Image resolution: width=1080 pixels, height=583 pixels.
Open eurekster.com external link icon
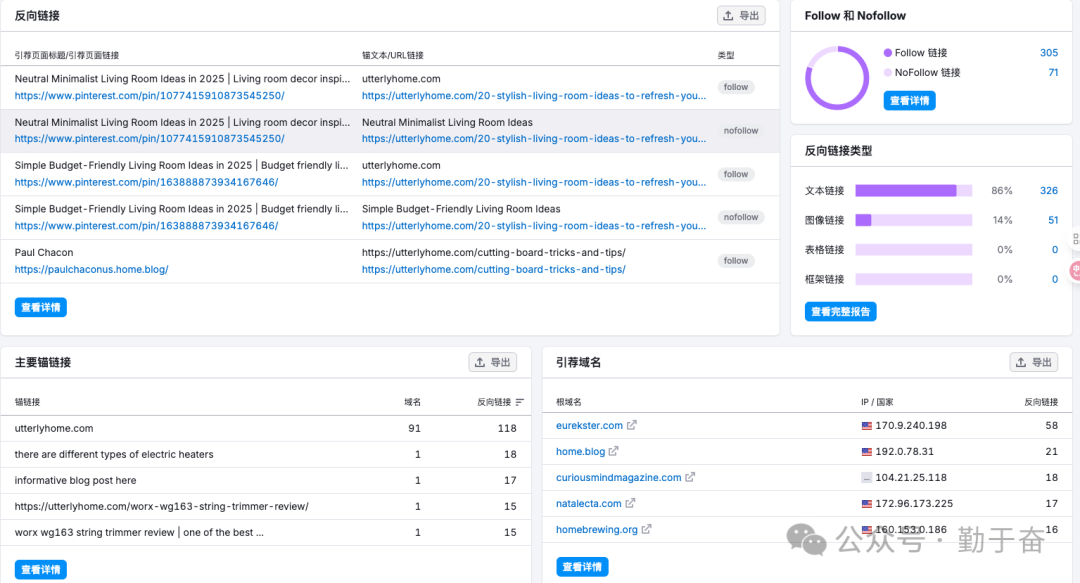(x=632, y=425)
